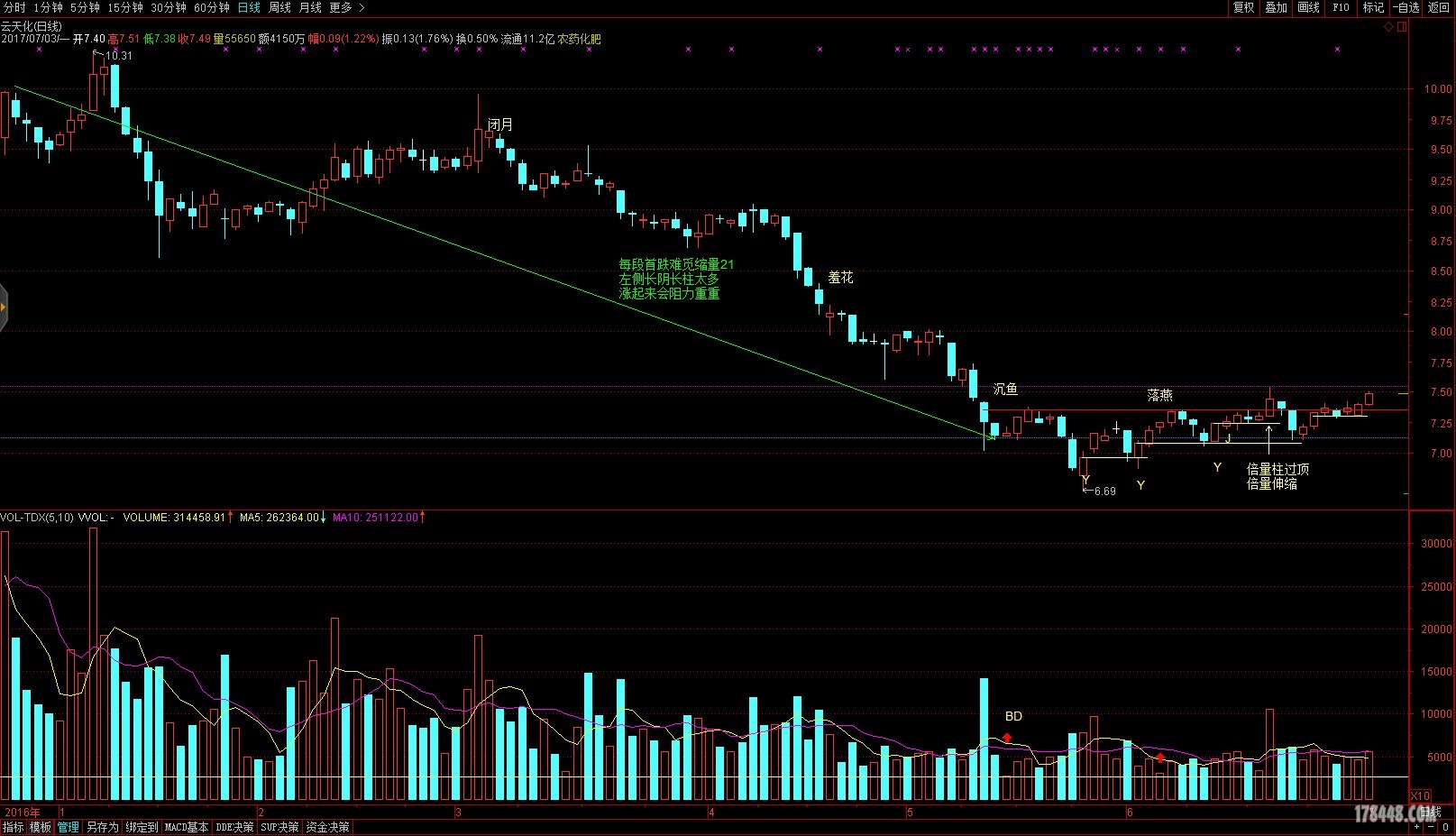This screenshot has height=836, width=1456.
Task: Select the 5分钟 period tab
Action: coord(85,7)
